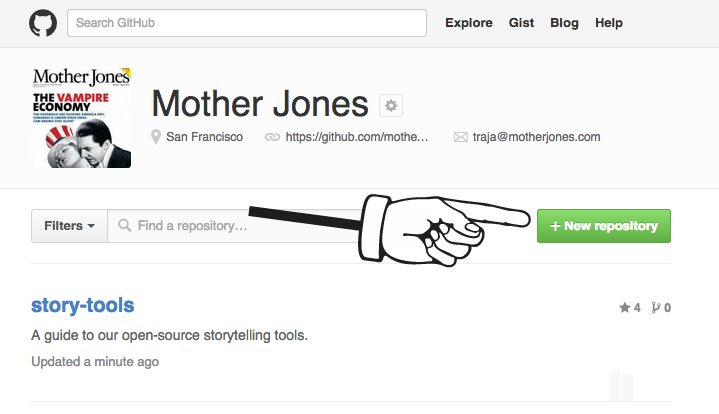This screenshot has width=719, height=414.
Task: Open the story-tools repository
Action: click(x=83, y=305)
